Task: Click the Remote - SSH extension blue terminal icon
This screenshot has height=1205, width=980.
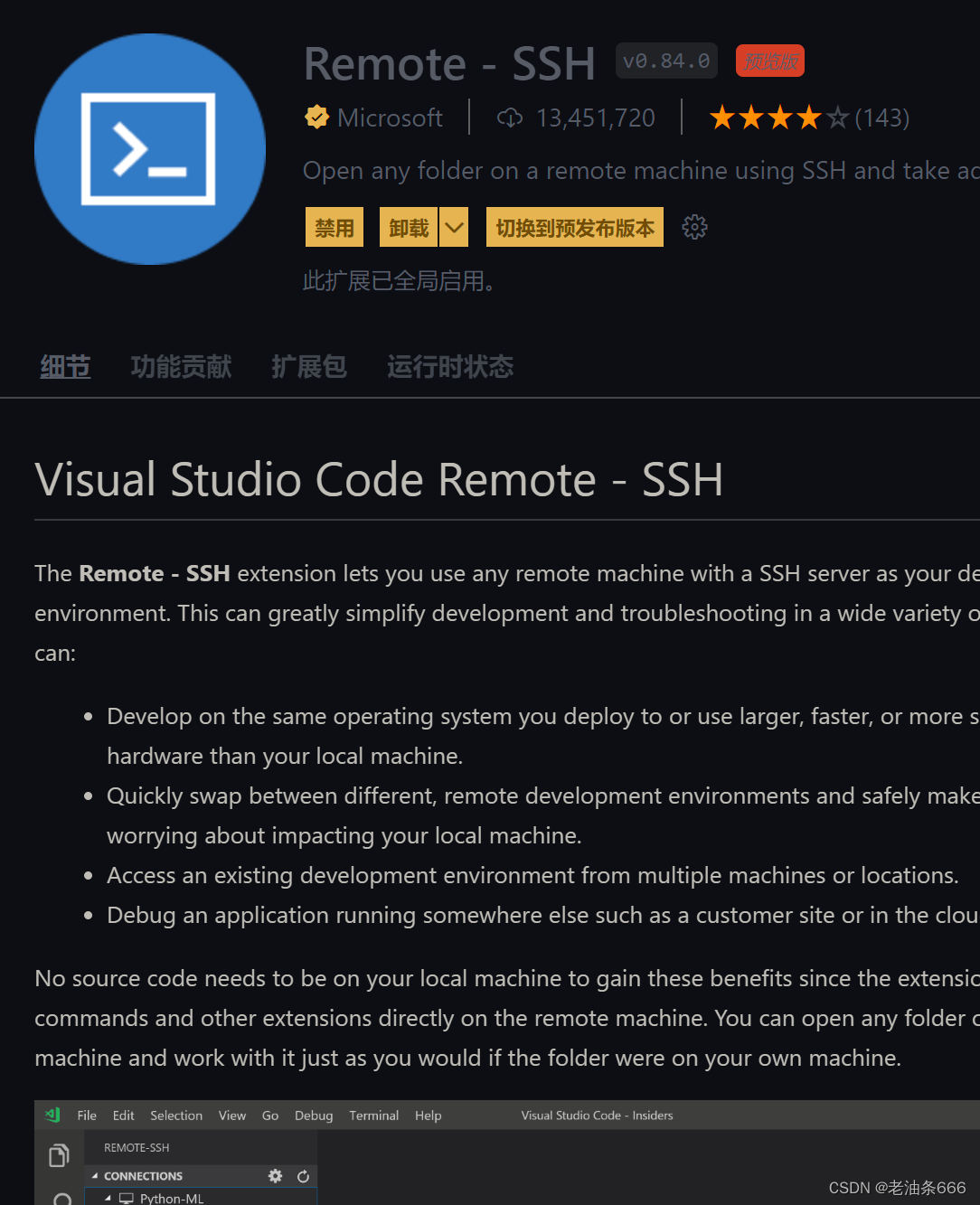Action: (x=149, y=148)
